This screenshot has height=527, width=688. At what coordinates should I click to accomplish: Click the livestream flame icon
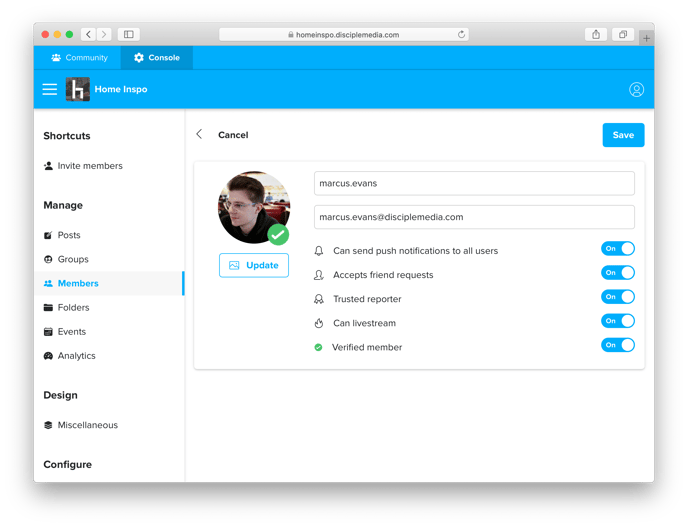pos(319,323)
